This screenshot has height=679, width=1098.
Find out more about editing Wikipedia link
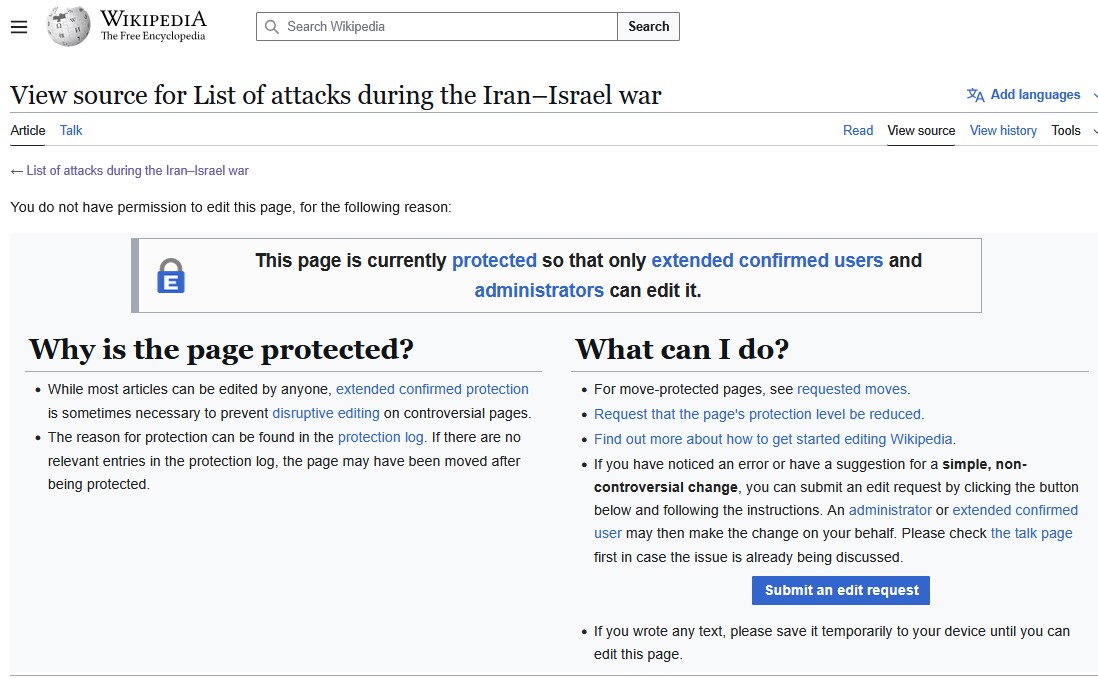pyautogui.click(x=773, y=439)
